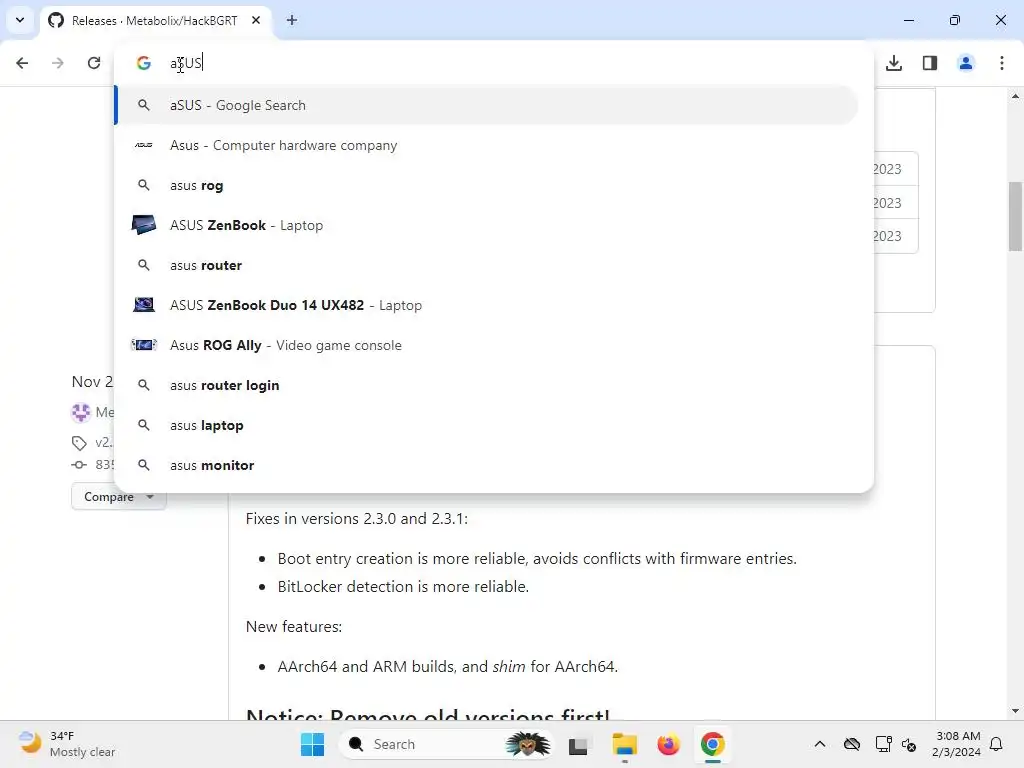Select the asus router login suggestion

pos(487,385)
